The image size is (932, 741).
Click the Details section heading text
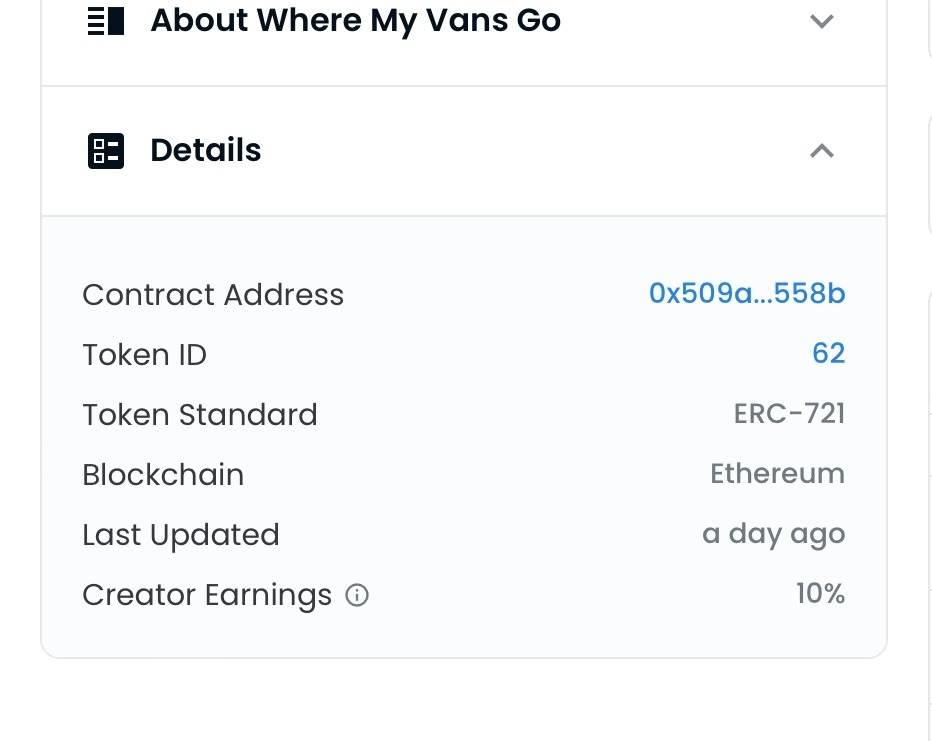tap(206, 151)
